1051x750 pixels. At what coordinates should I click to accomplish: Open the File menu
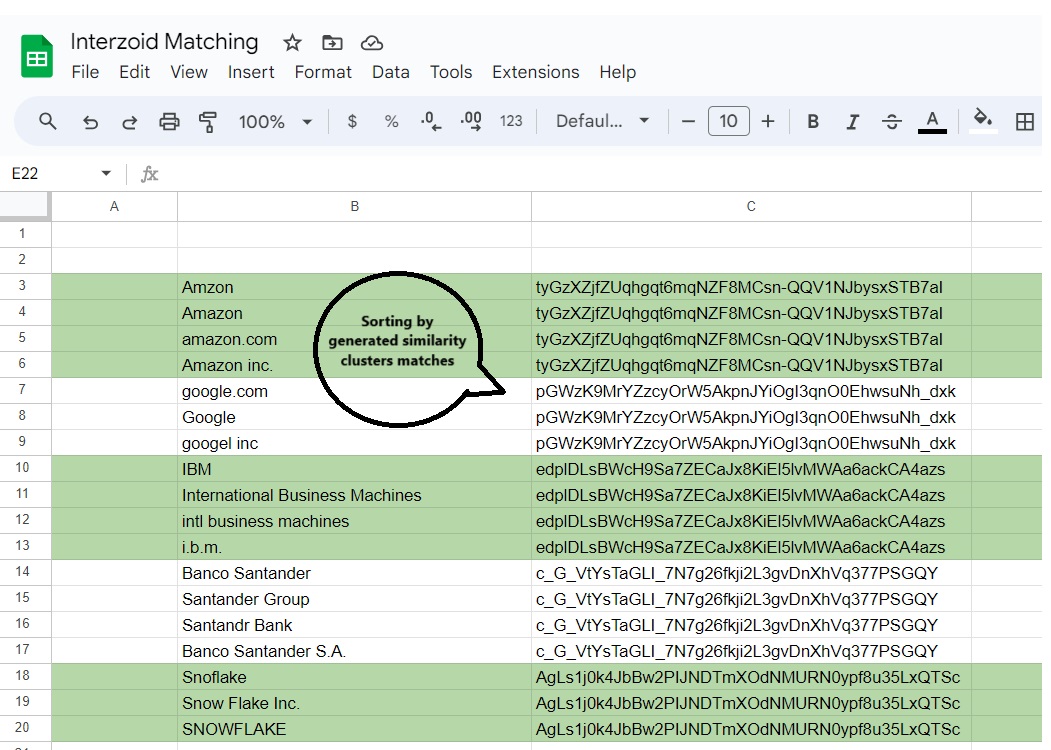coord(85,72)
